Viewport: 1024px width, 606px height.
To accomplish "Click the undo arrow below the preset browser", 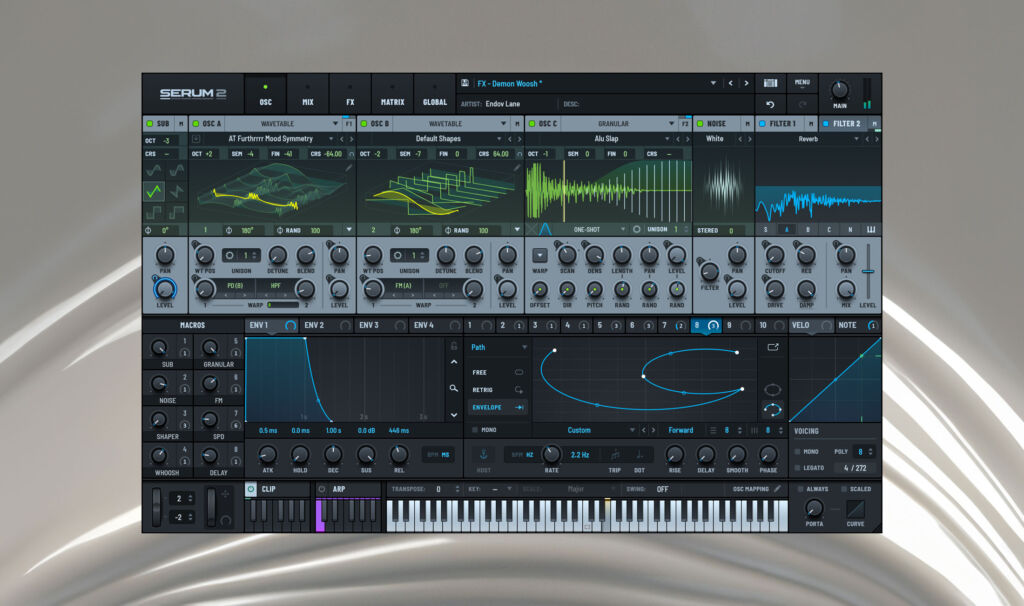I will (770, 104).
